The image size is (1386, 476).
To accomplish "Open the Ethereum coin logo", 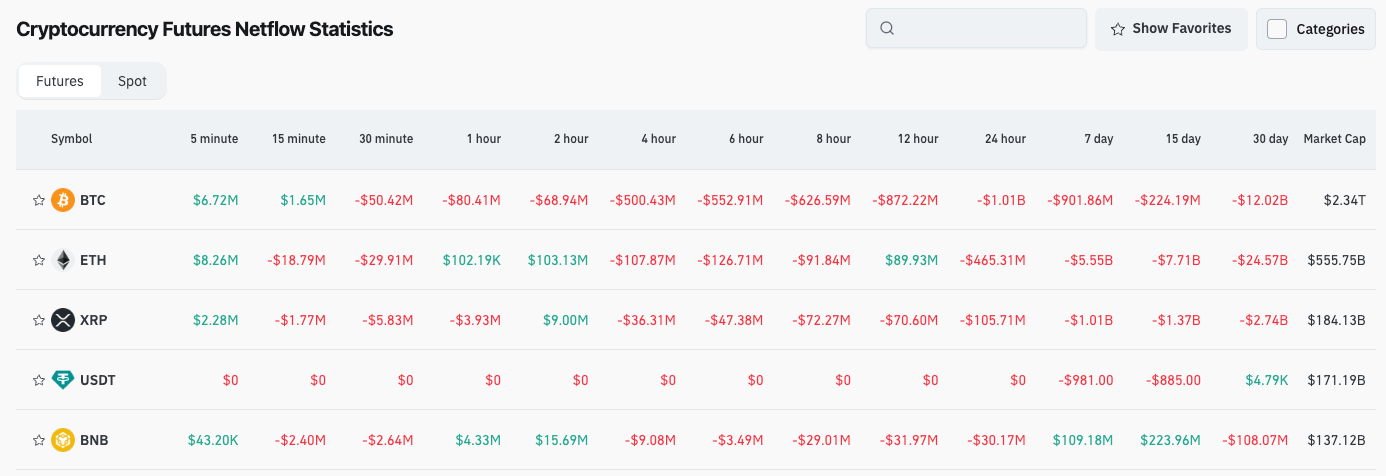I will (x=64, y=260).
